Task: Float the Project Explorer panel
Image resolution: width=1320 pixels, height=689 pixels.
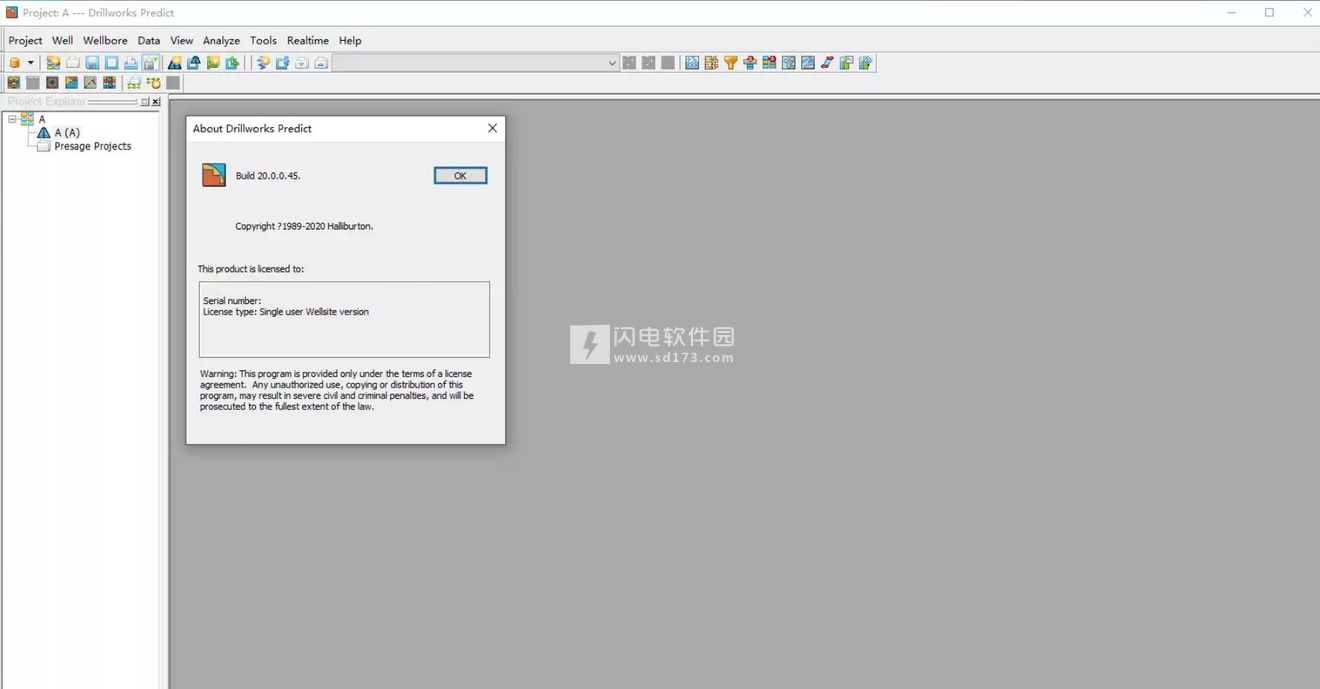Action: [145, 102]
